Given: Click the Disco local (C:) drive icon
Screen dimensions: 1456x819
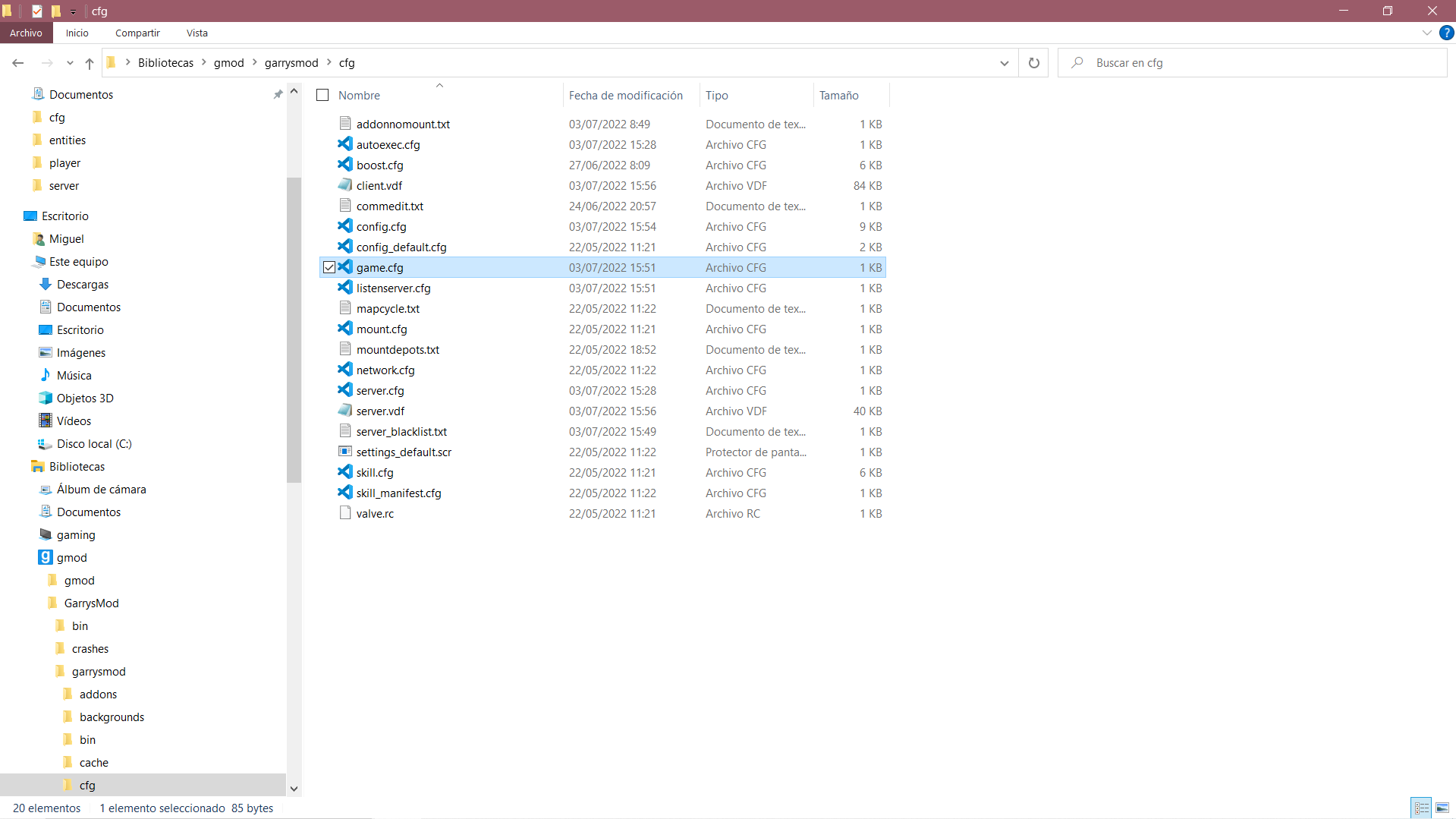Looking at the screenshot, I should pos(46,443).
